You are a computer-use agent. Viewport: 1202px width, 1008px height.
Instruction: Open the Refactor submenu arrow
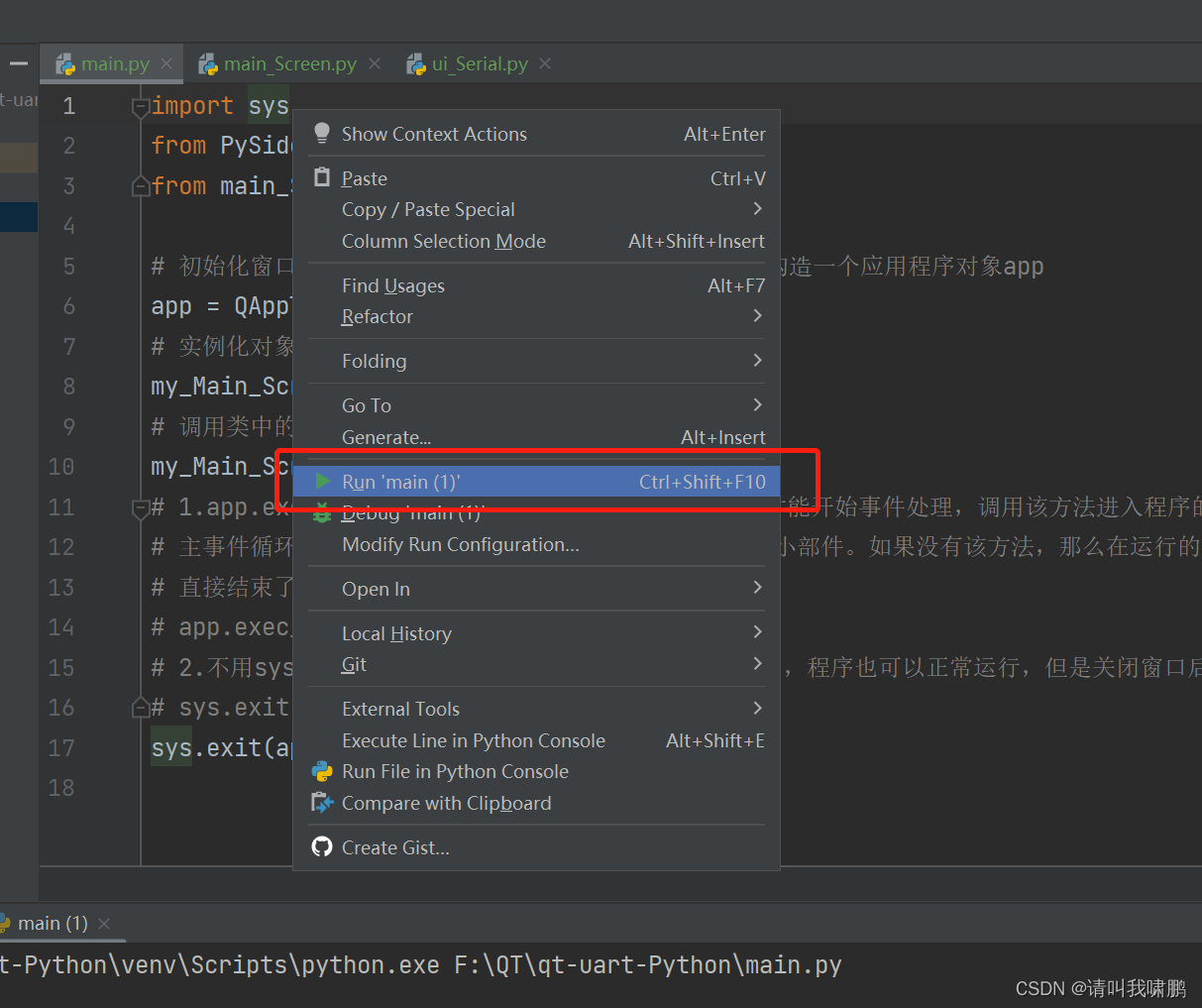pyautogui.click(x=758, y=316)
